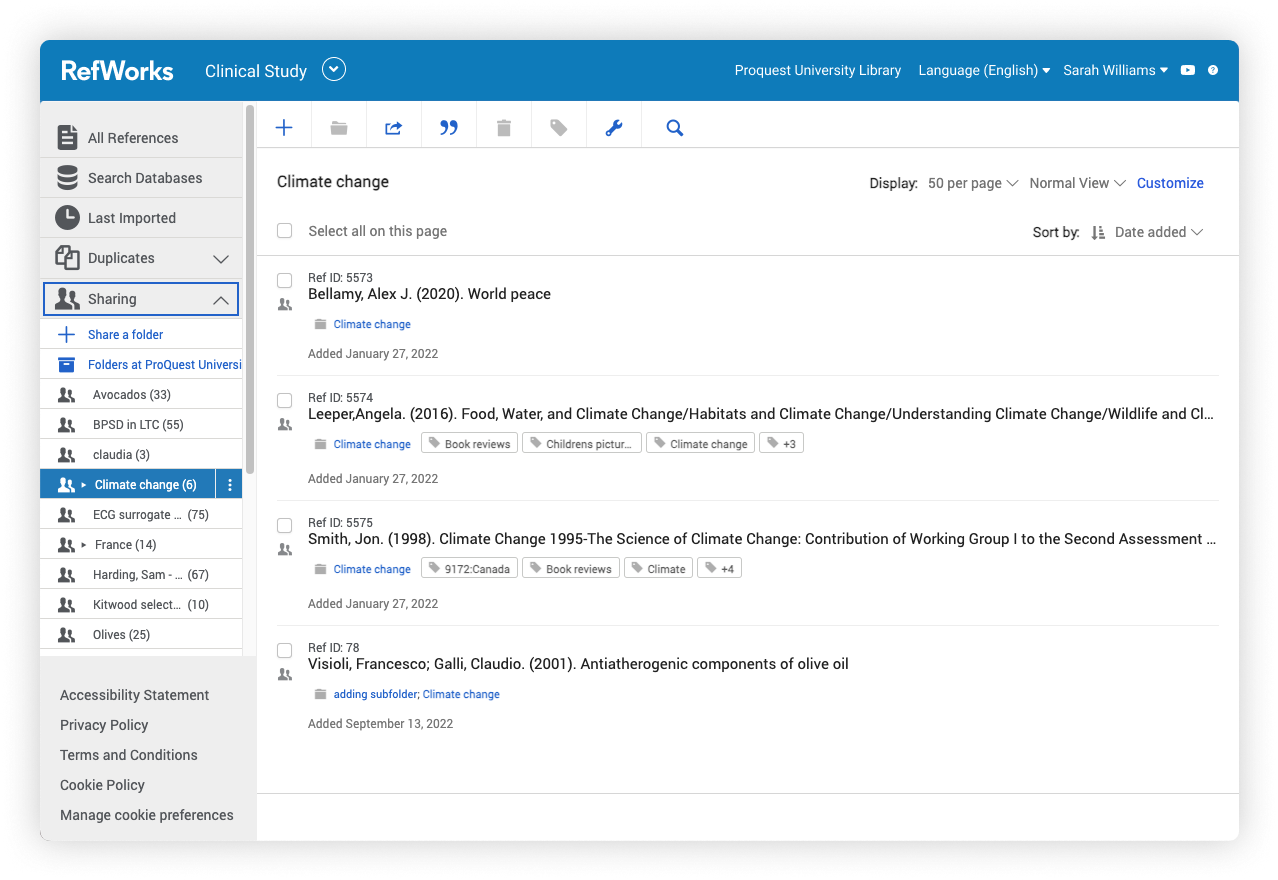Click the Help question mark icon
Image resolution: width=1278 pixels, height=880 pixels.
[x=1213, y=70]
